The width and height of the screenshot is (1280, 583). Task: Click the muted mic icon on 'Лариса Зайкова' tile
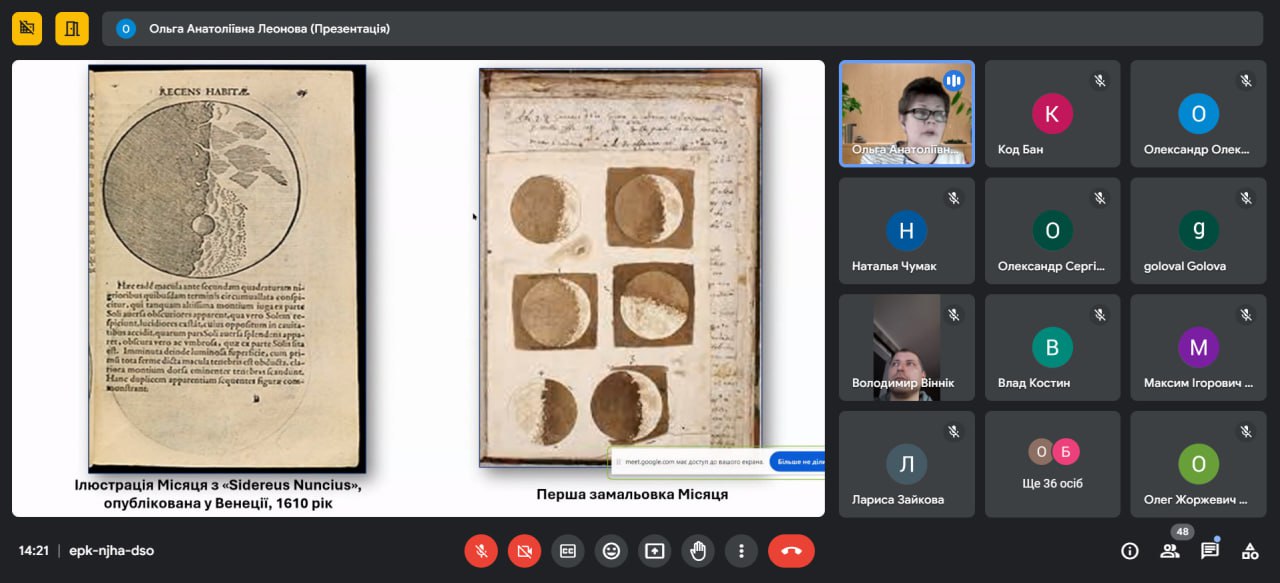[953, 431]
